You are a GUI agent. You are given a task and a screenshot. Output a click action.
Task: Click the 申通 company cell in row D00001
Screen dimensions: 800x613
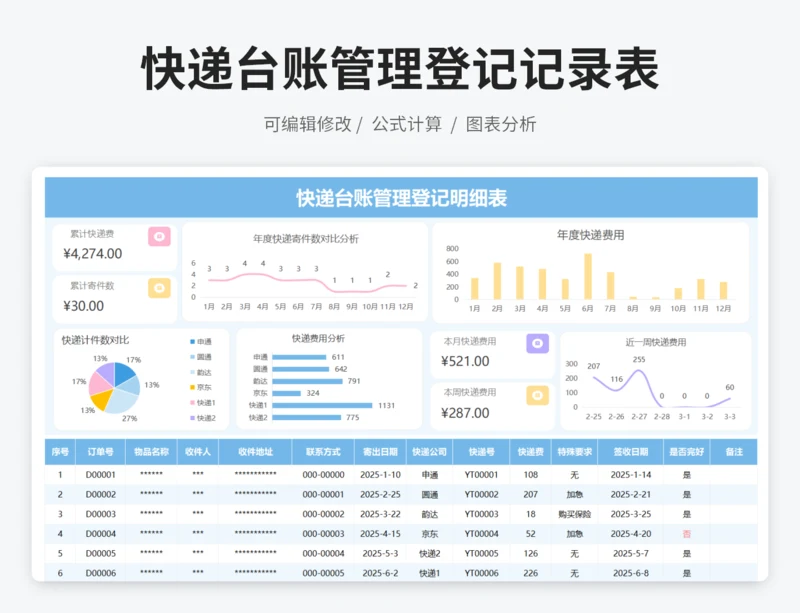[430, 475]
